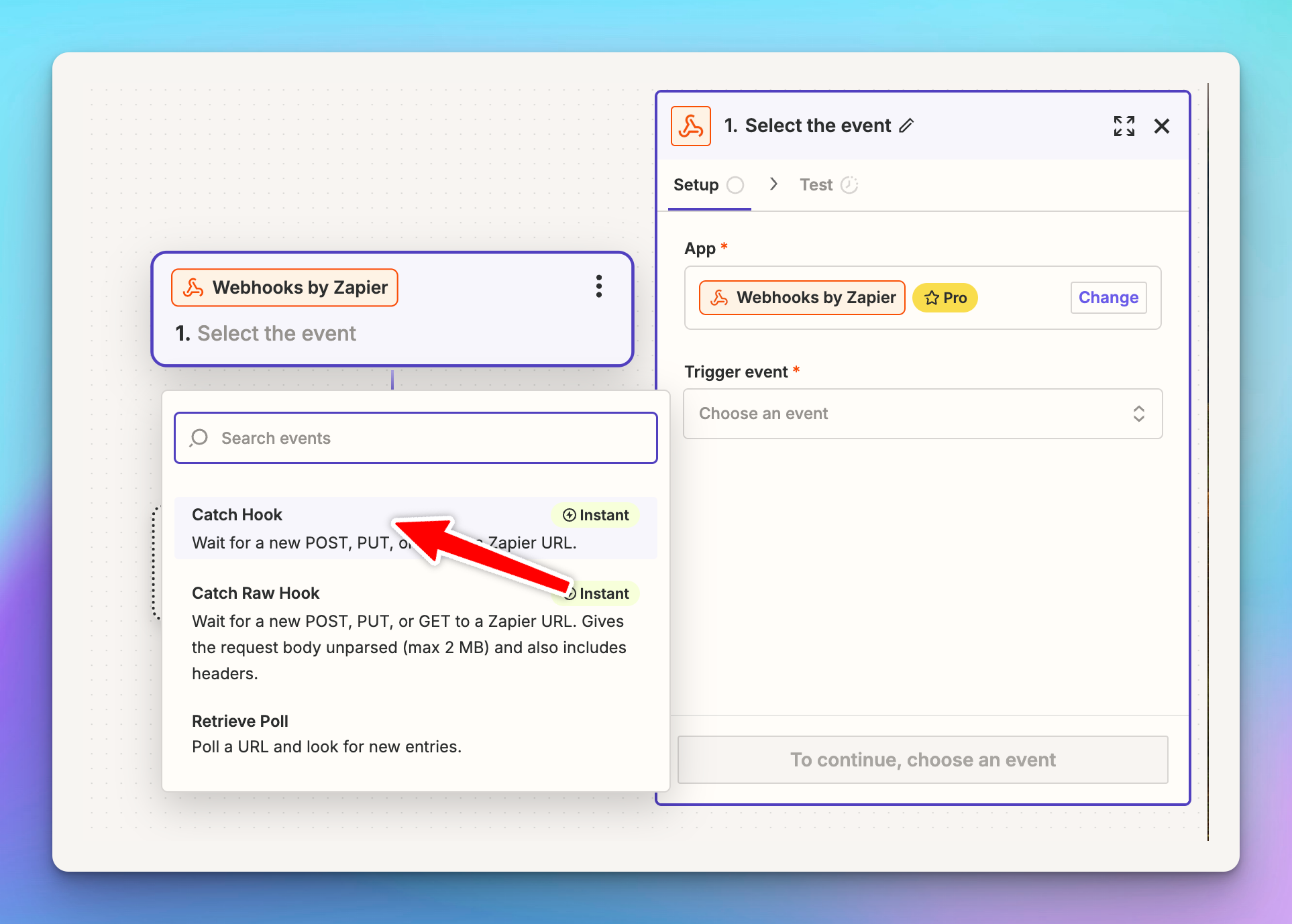Click the chevron between Setup and Test
The height and width of the screenshot is (924, 1292).
[x=773, y=184]
